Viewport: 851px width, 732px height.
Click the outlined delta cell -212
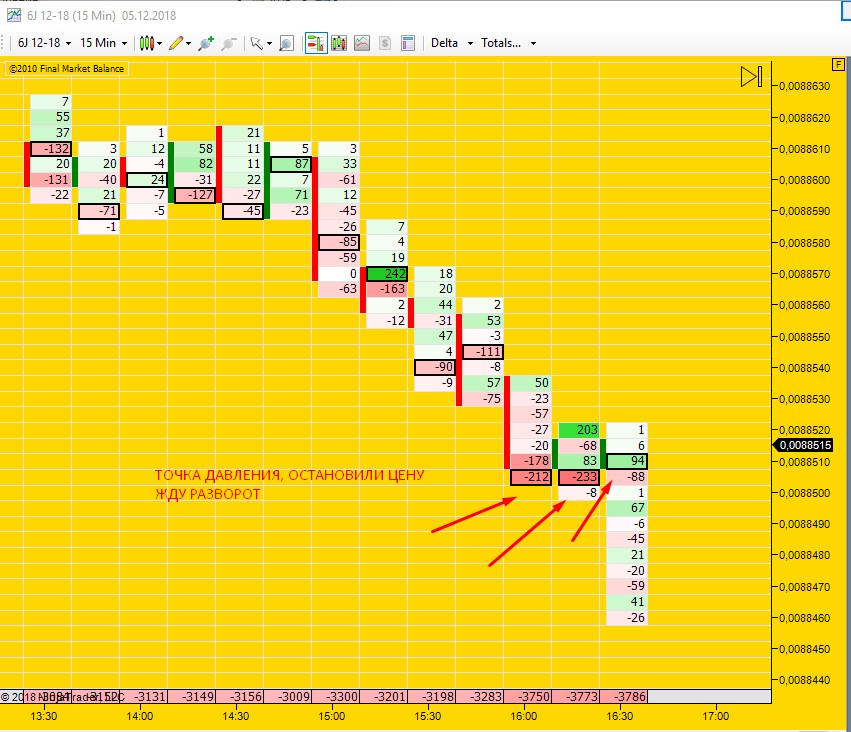(x=531, y=477)
